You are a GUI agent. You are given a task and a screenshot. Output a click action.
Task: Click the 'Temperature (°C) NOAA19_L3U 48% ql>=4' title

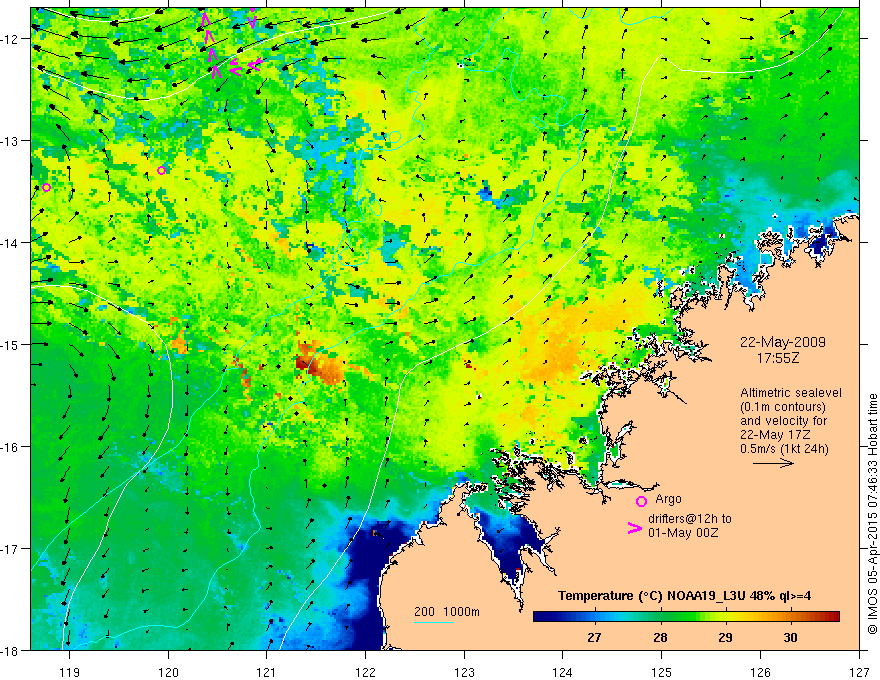[x=684, y=596]
